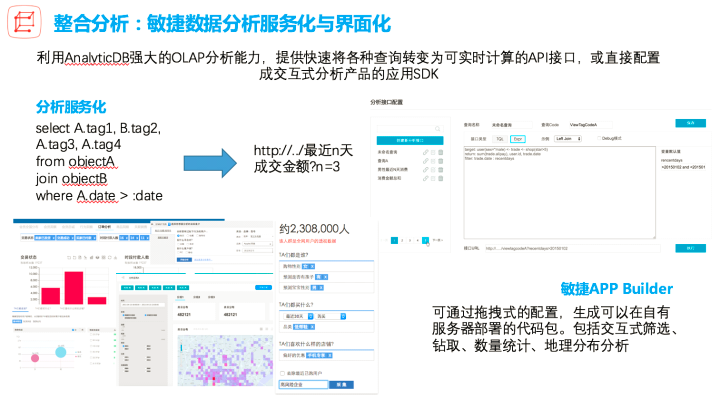Image resolution: width=725 pixels, height=395 pixels.
Task: Switch to the 订单分析 dashboard tab
Action: pos(104,227)
